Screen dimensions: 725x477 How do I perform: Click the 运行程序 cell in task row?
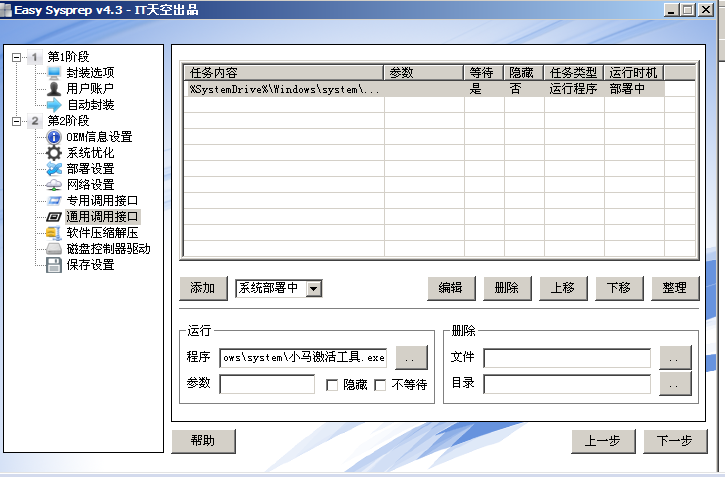click(574, 89)
